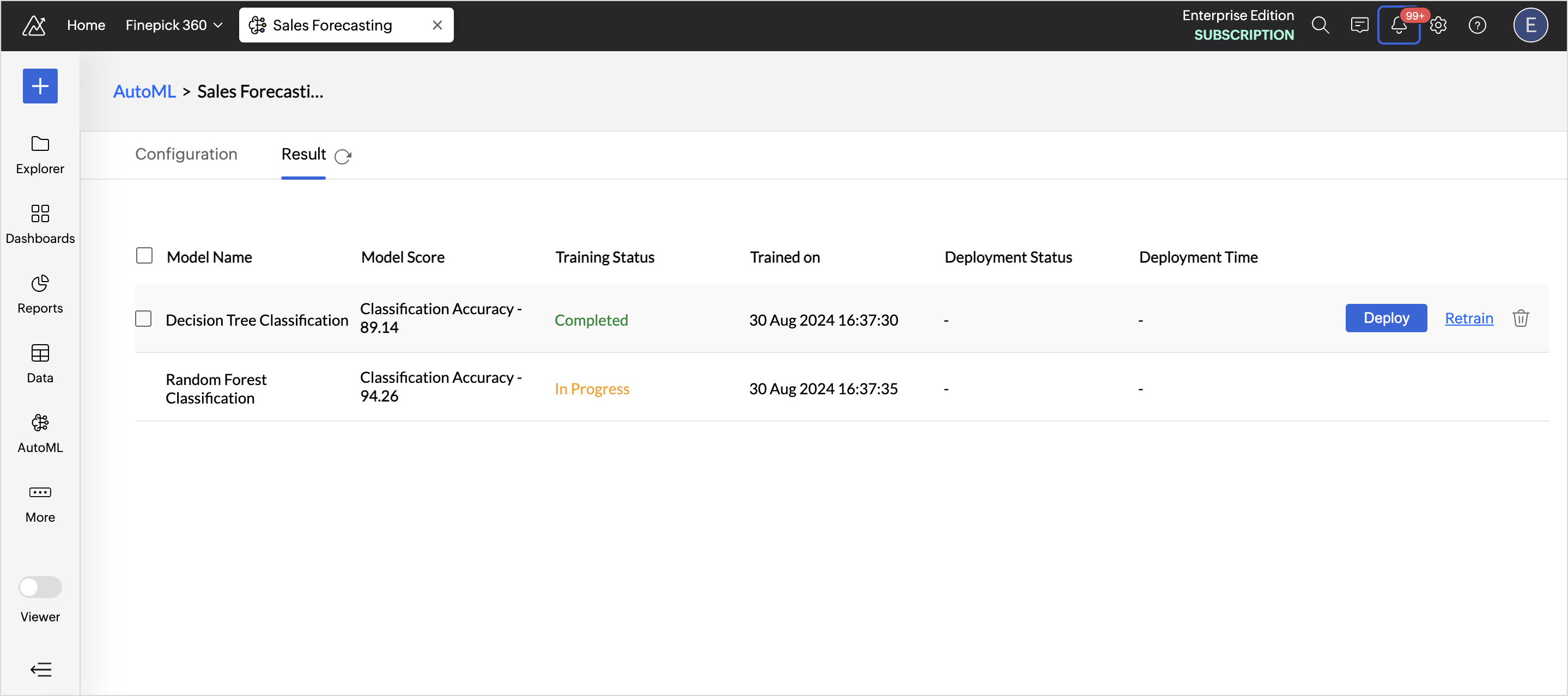The width and height of the screenshot is (1568, 696).
Task: Check the select-all models checkbox
Action: tap(144, 255)
